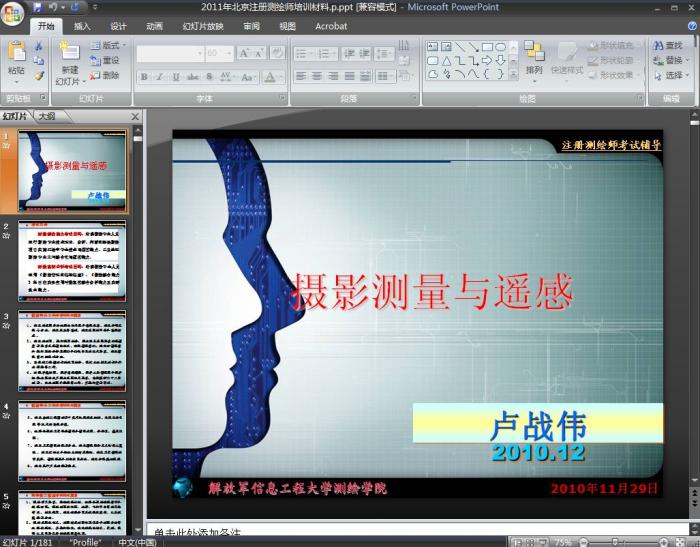Click the Replace (替换) button

click(674, 60)
